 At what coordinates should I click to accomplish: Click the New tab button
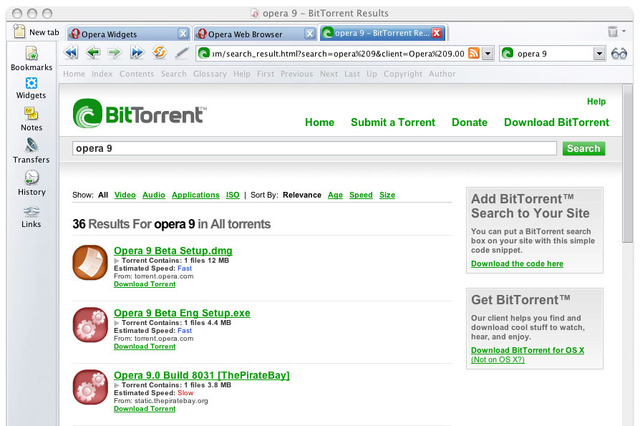click(36, 32)
